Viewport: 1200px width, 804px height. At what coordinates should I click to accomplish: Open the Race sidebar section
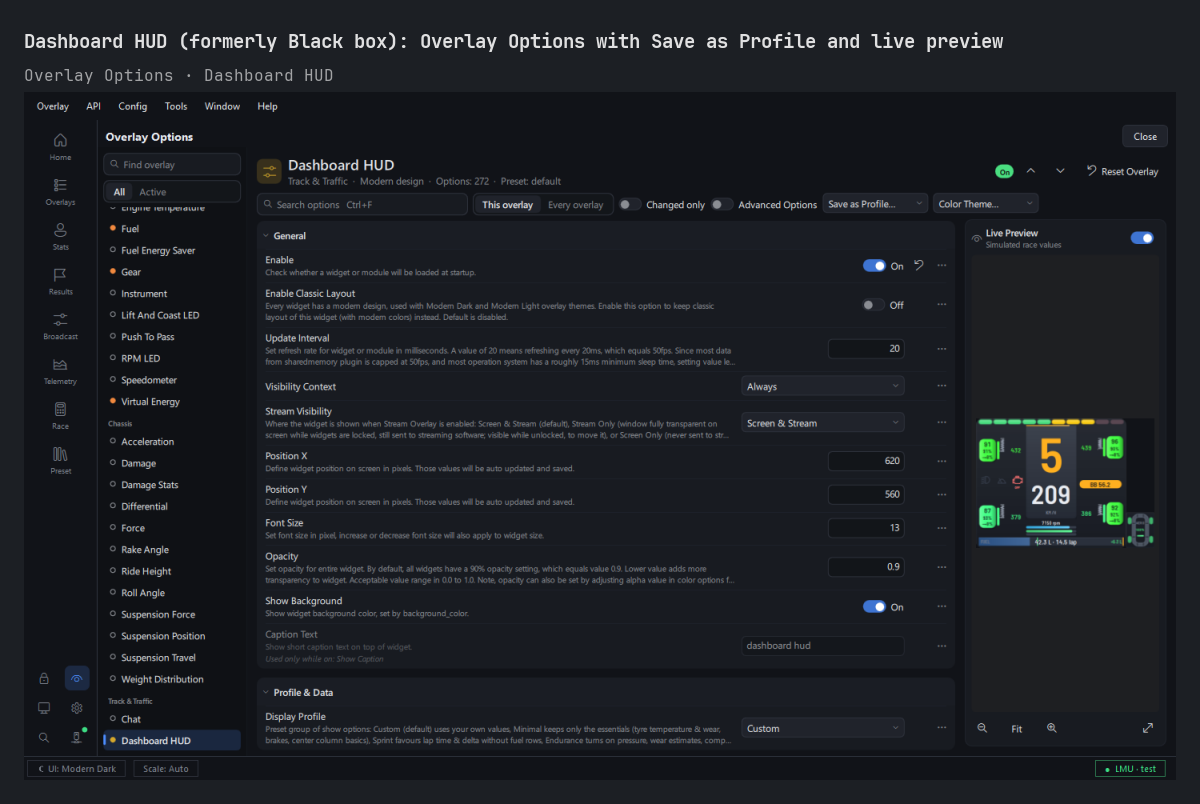(60, 415)
